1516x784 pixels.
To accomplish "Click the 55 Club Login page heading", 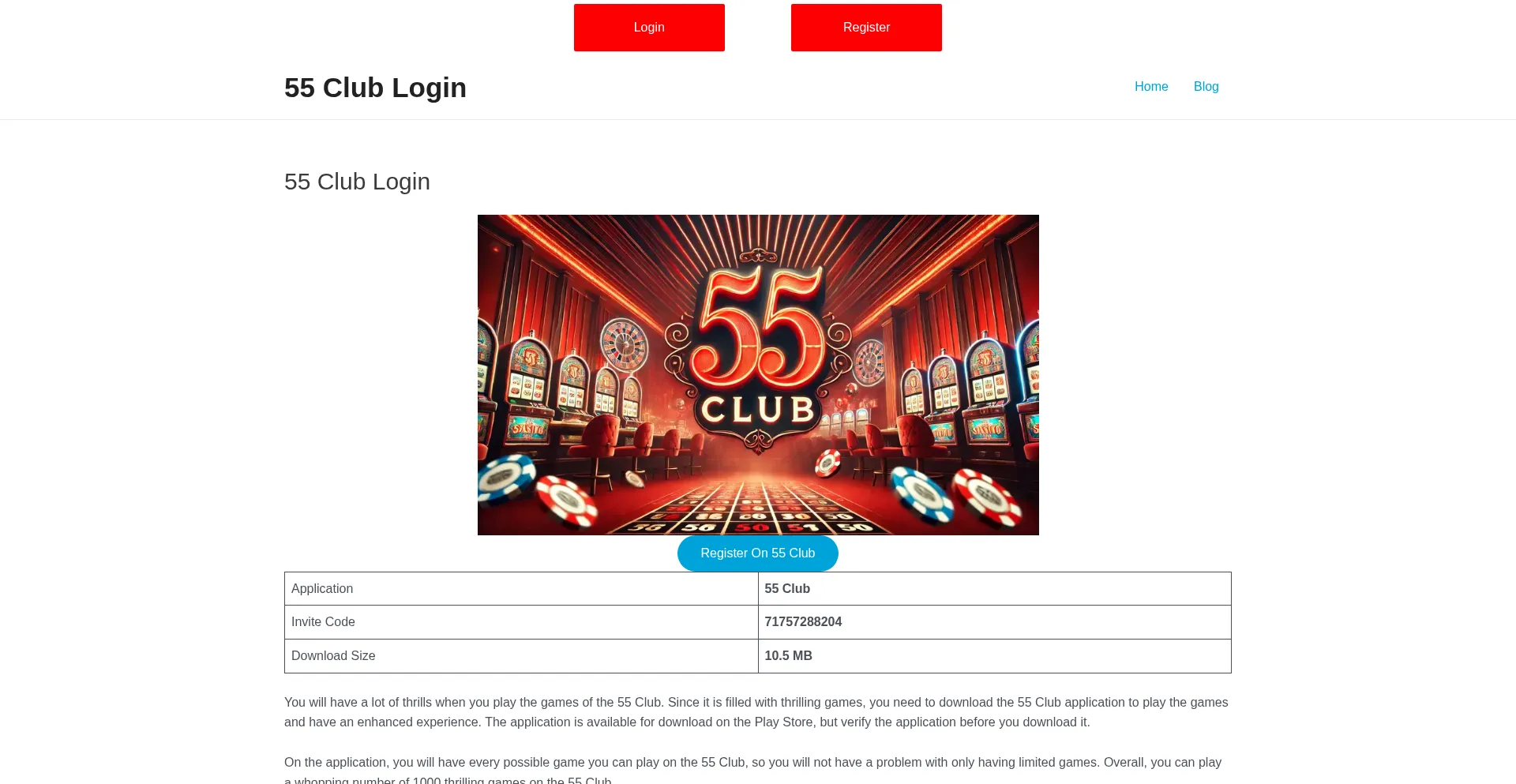I will (357, 182).
